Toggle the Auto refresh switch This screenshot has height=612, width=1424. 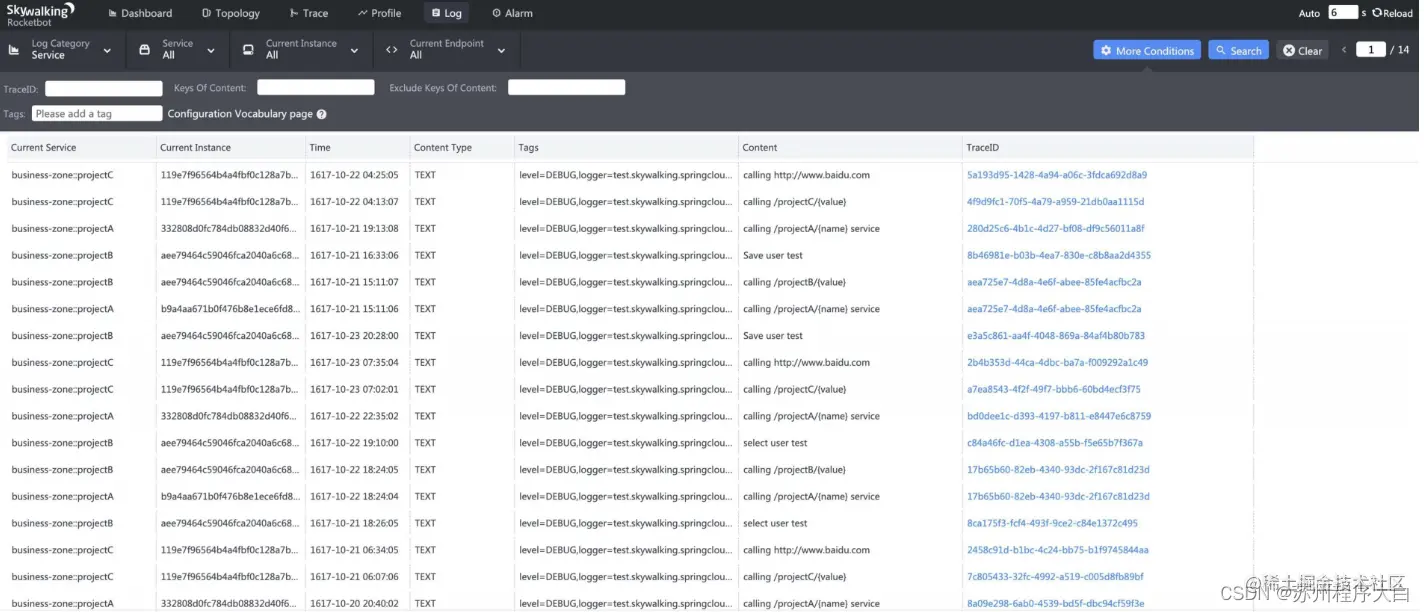[1309, 14]
